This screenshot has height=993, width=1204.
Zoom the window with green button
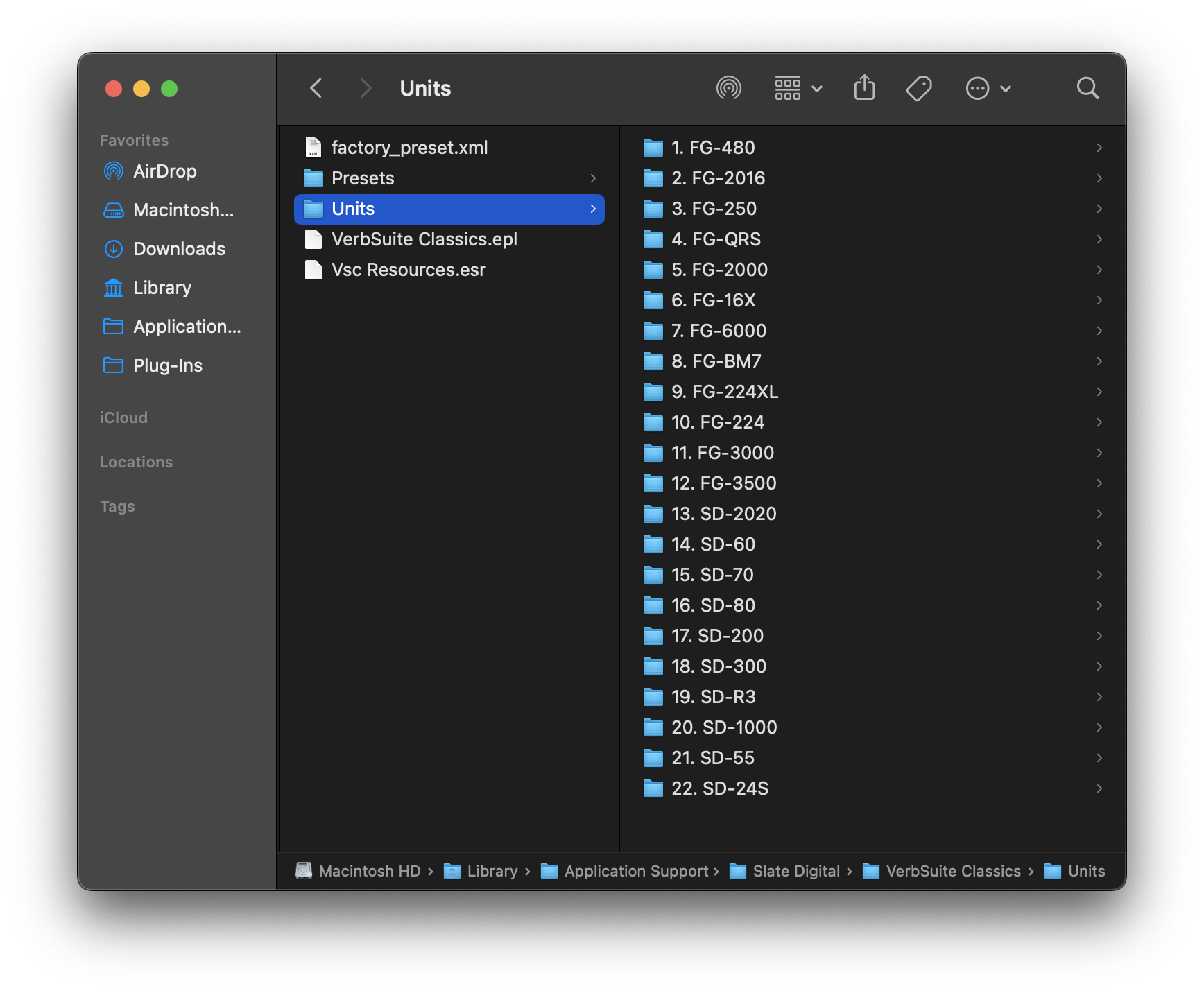point(169,89)
